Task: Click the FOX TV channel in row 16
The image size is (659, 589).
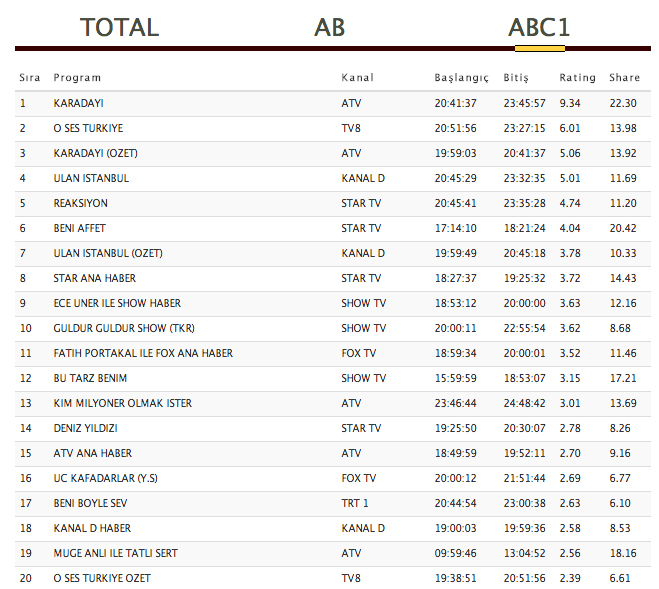Action: point(358,478)
